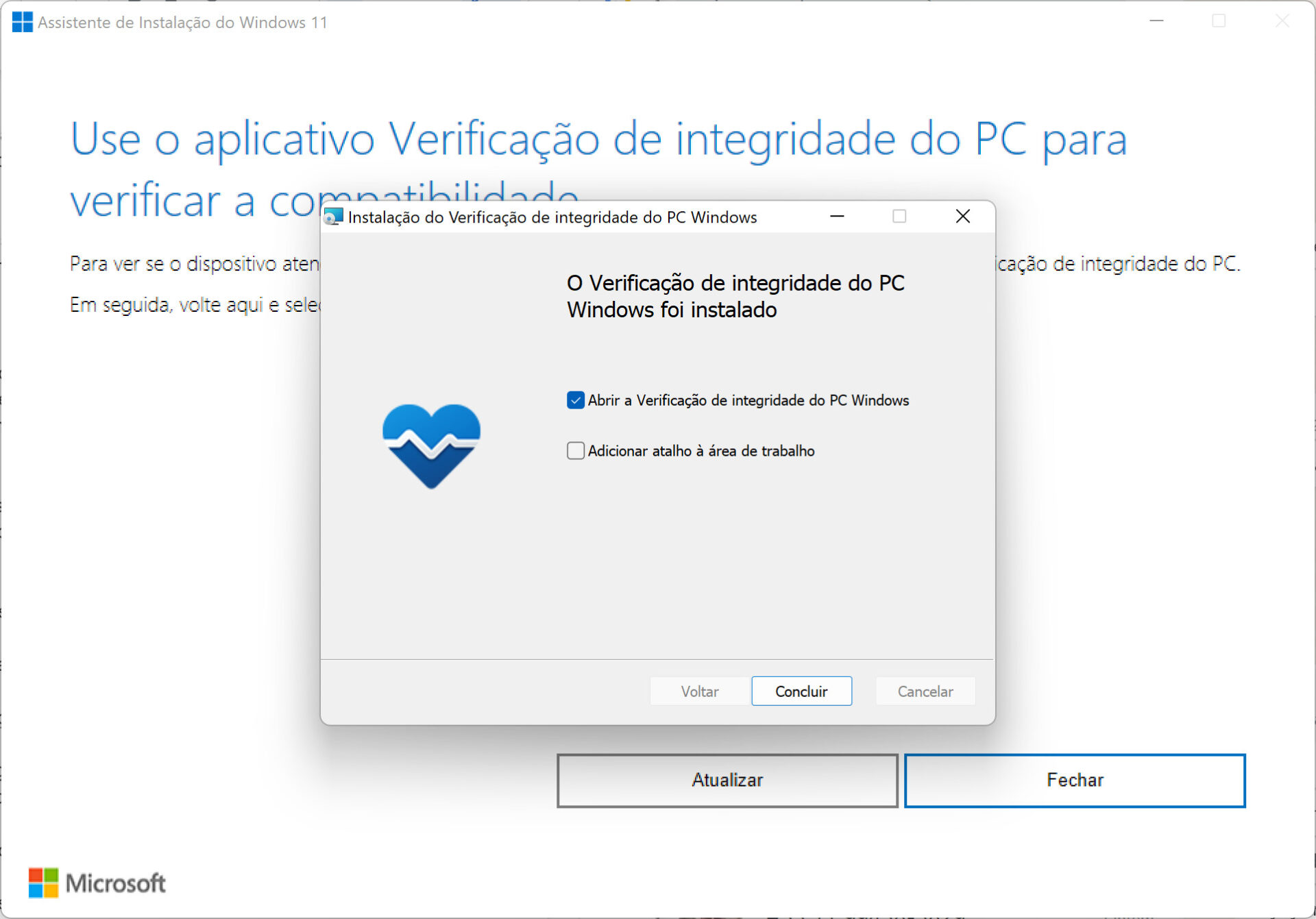Minimize the Assistente de Instalação window
Viewport: 1316px width, 919px height.
pyautogui.click(x=1157, y=21)
